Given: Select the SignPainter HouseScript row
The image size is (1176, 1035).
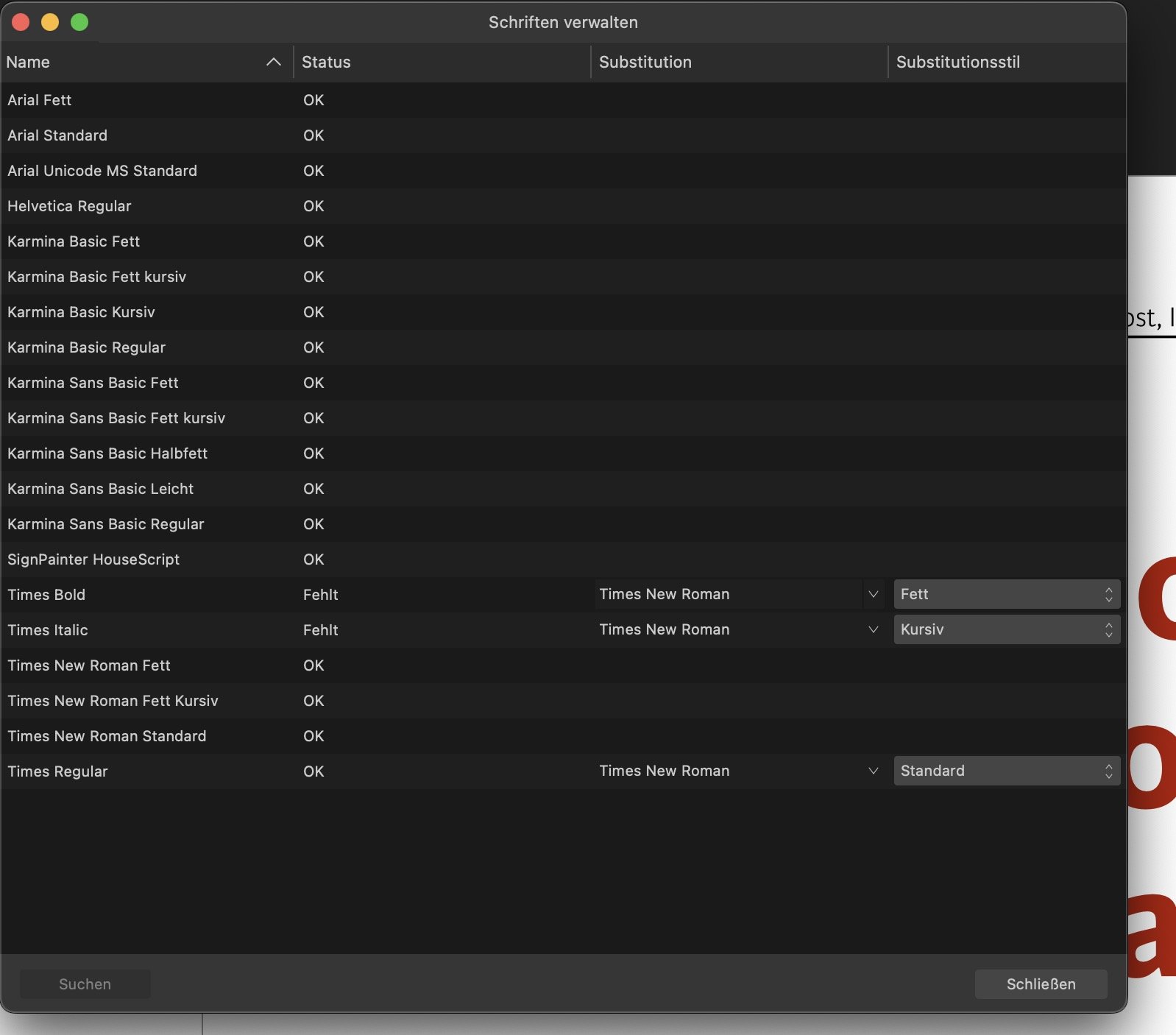Looking at the screenshot, I should click(x=564, y=559).
